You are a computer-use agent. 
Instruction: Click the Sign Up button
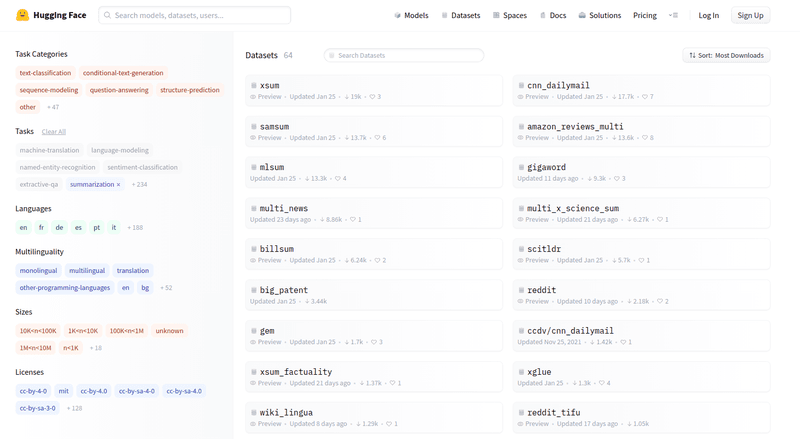click(x=750, y=15)
